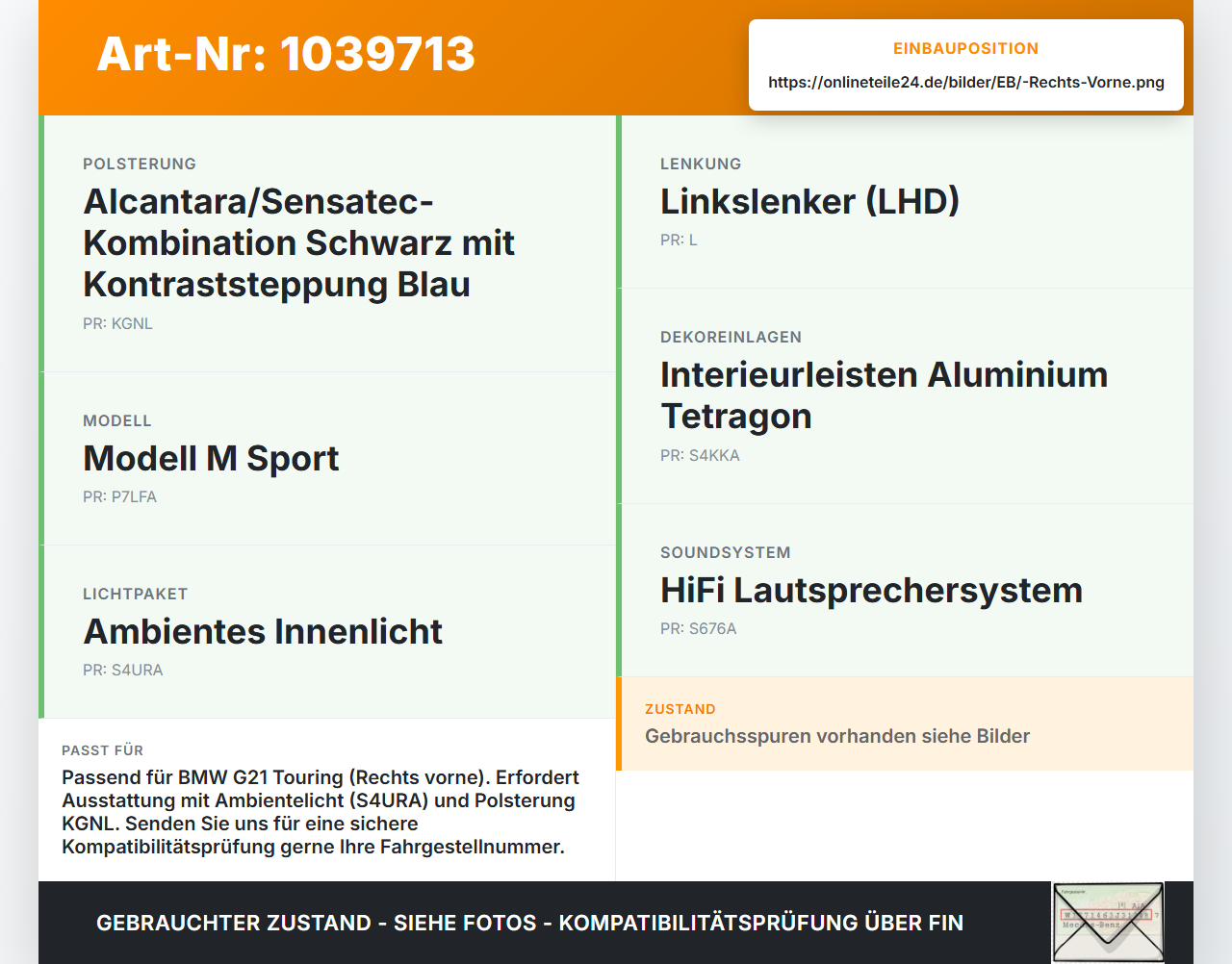Open the Rechts-Vorne.png image URL

(966, 82)
